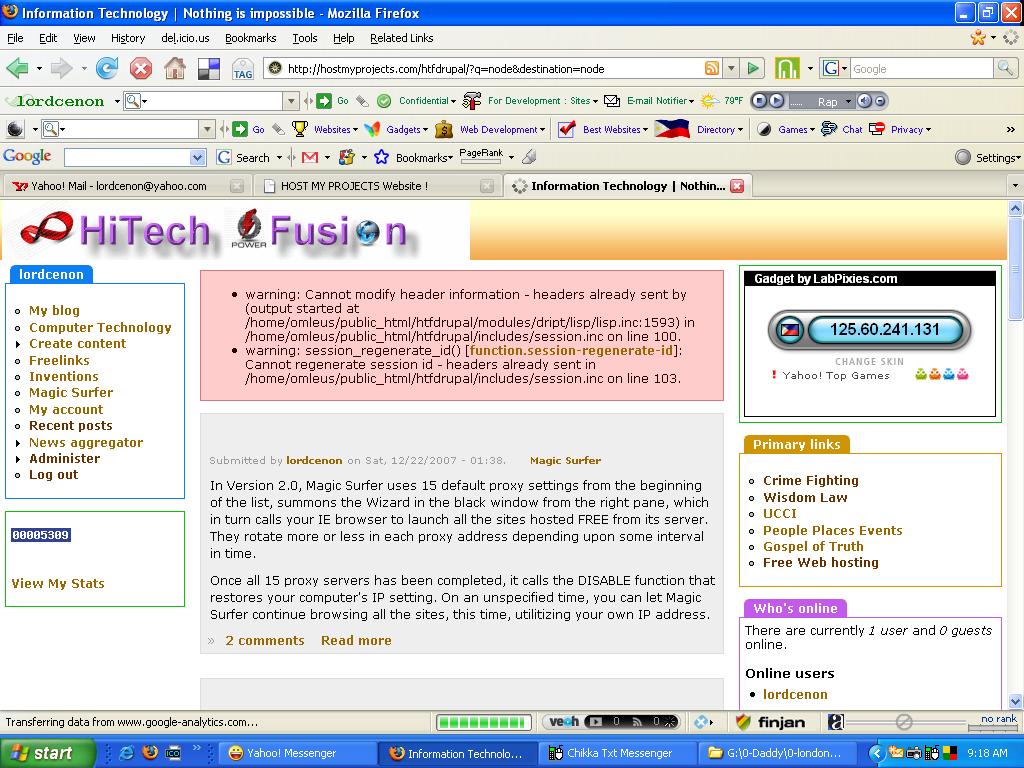
Task: Launch Firefox from the quick launch bar
Action: [x=150, y=752]
